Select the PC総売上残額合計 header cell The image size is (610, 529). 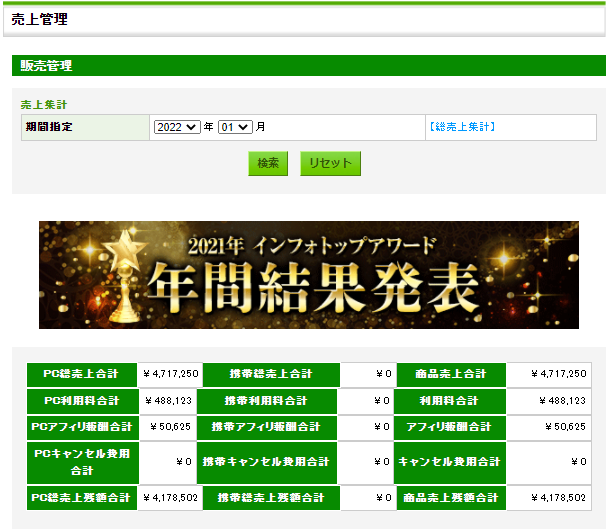click(81, 497)
